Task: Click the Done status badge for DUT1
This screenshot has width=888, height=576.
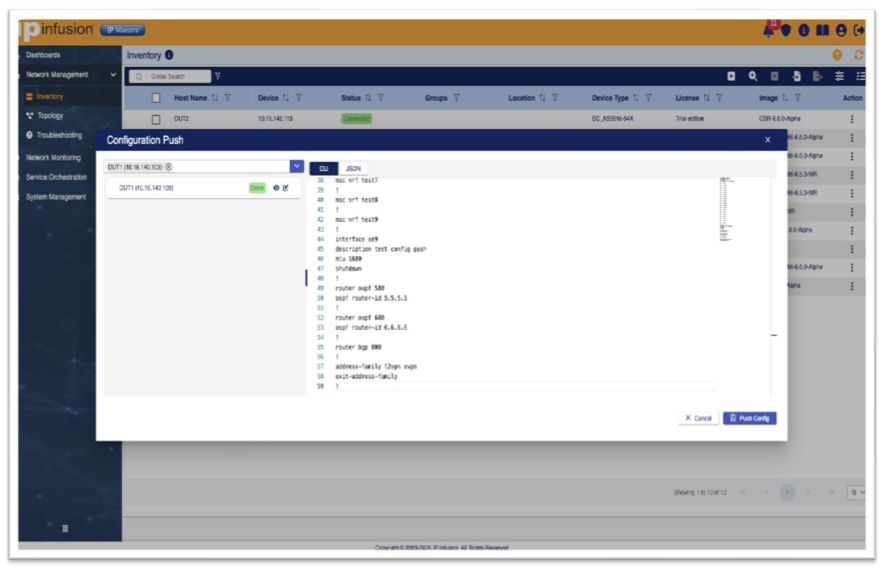Action: click(x=257, y=187)
